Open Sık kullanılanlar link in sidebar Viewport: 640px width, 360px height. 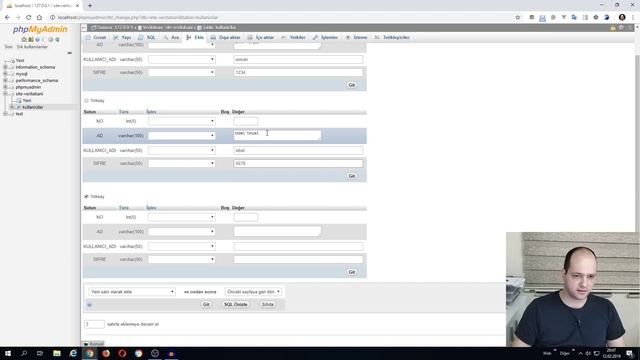[32, 47]
